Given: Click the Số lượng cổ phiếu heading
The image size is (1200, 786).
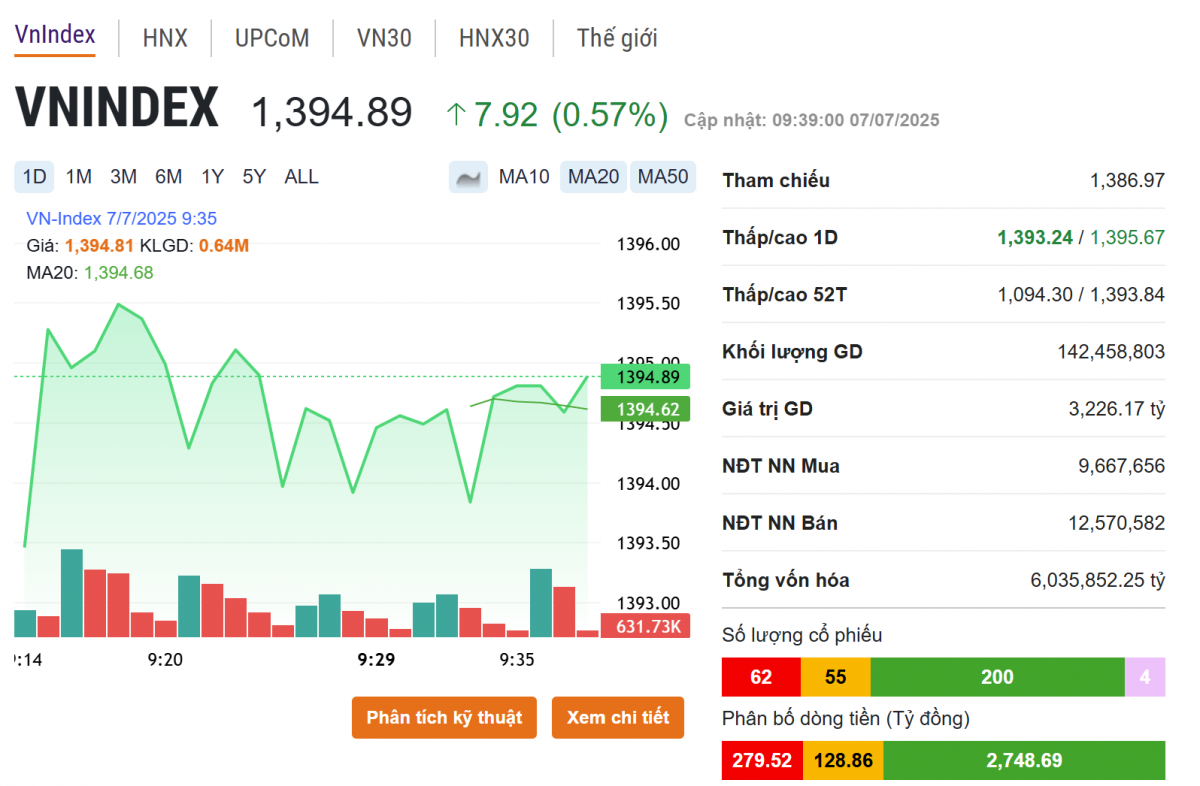Looking at the screenshot, I should click(x=802, y=635).
